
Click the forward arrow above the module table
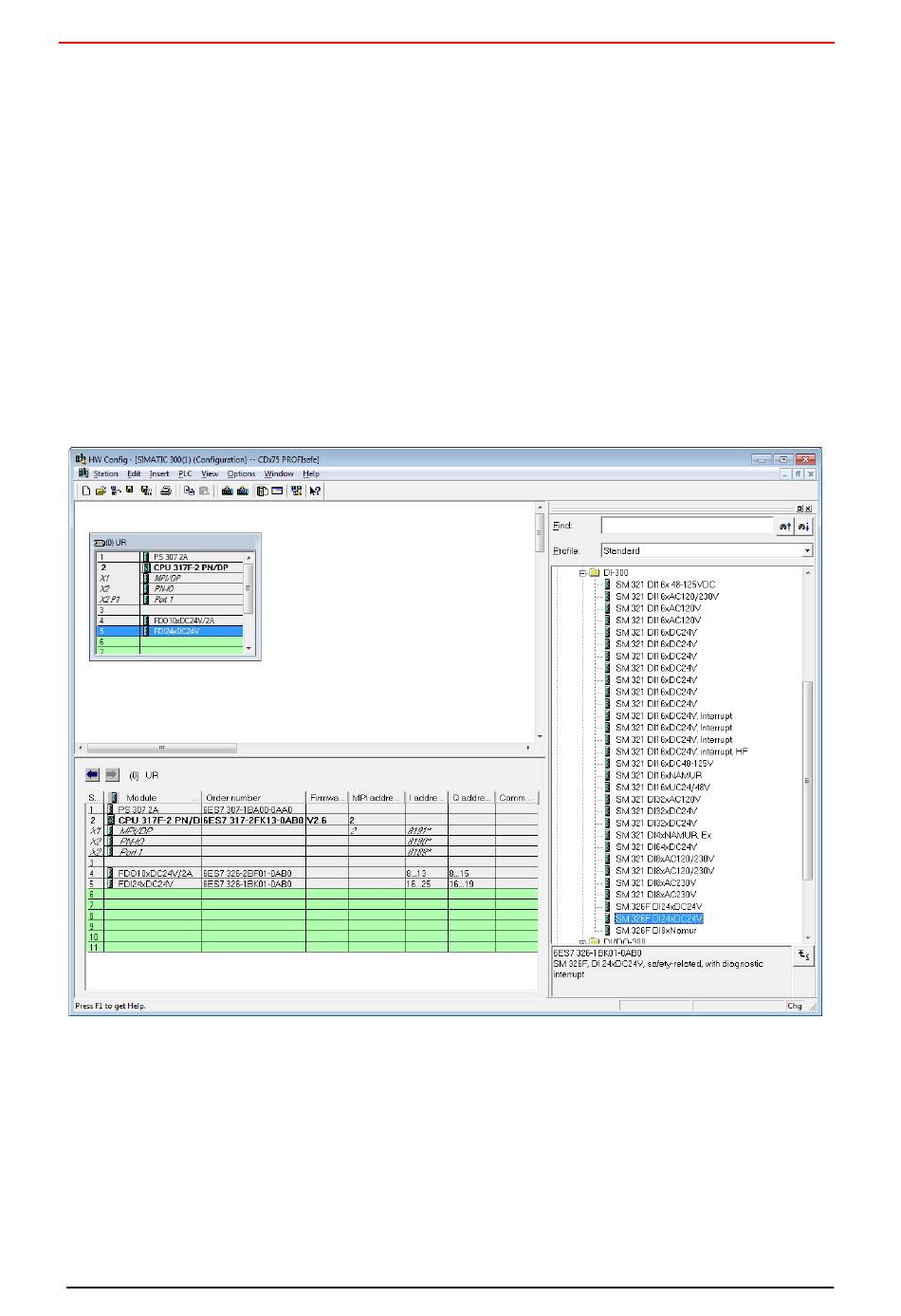pos(112,774)
